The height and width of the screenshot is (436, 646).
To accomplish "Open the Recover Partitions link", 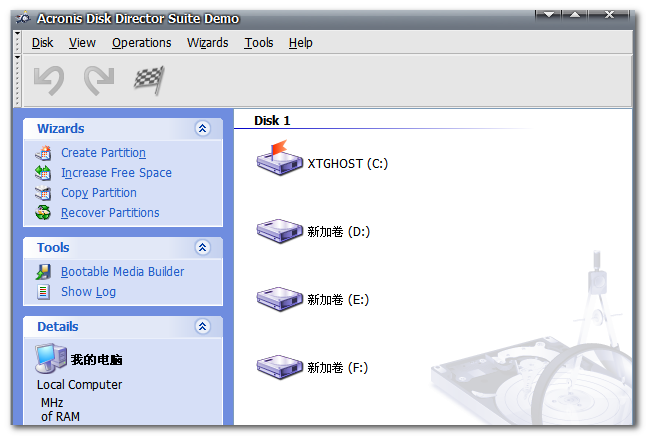I will tap(110, 213).
